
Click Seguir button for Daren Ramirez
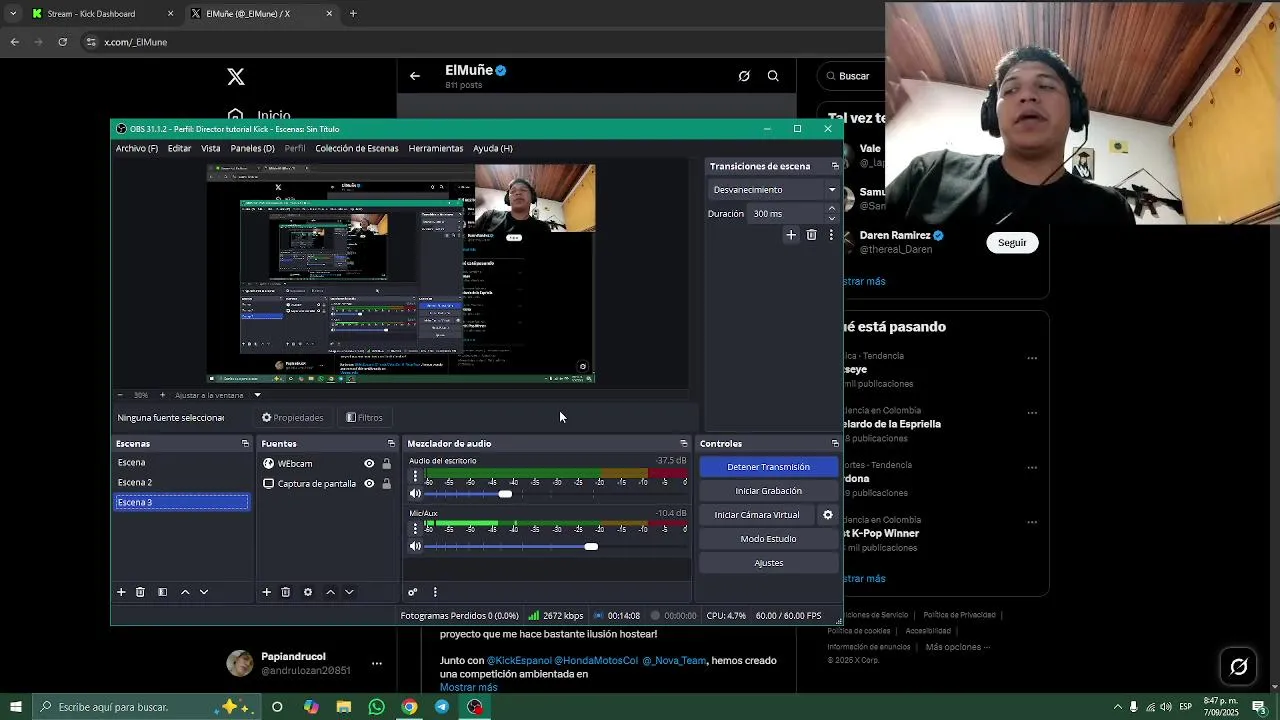click(x=1012, y=243)
